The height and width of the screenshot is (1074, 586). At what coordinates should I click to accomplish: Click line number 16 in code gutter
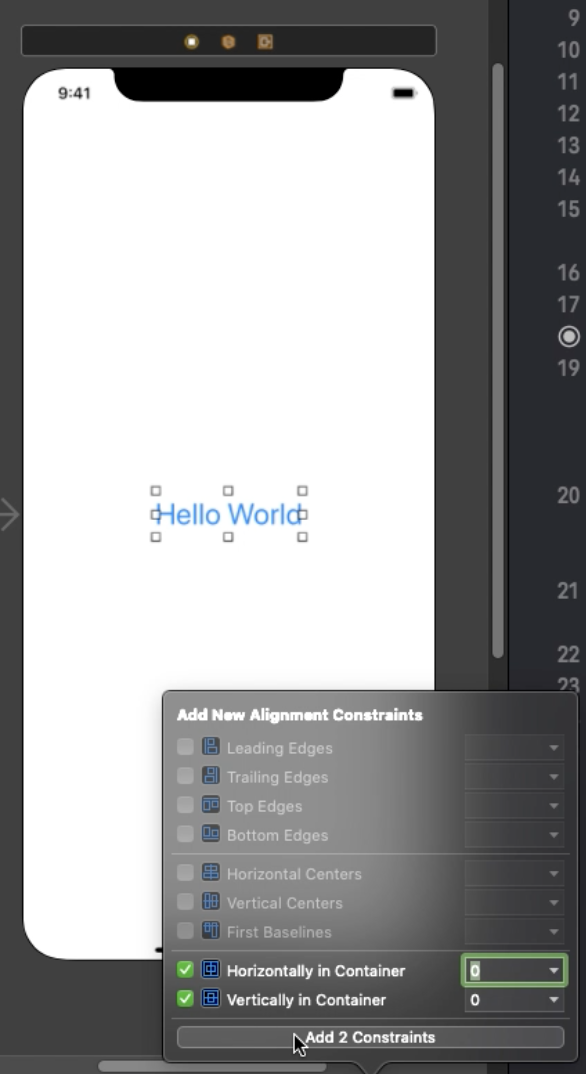[x=568, y=273]
